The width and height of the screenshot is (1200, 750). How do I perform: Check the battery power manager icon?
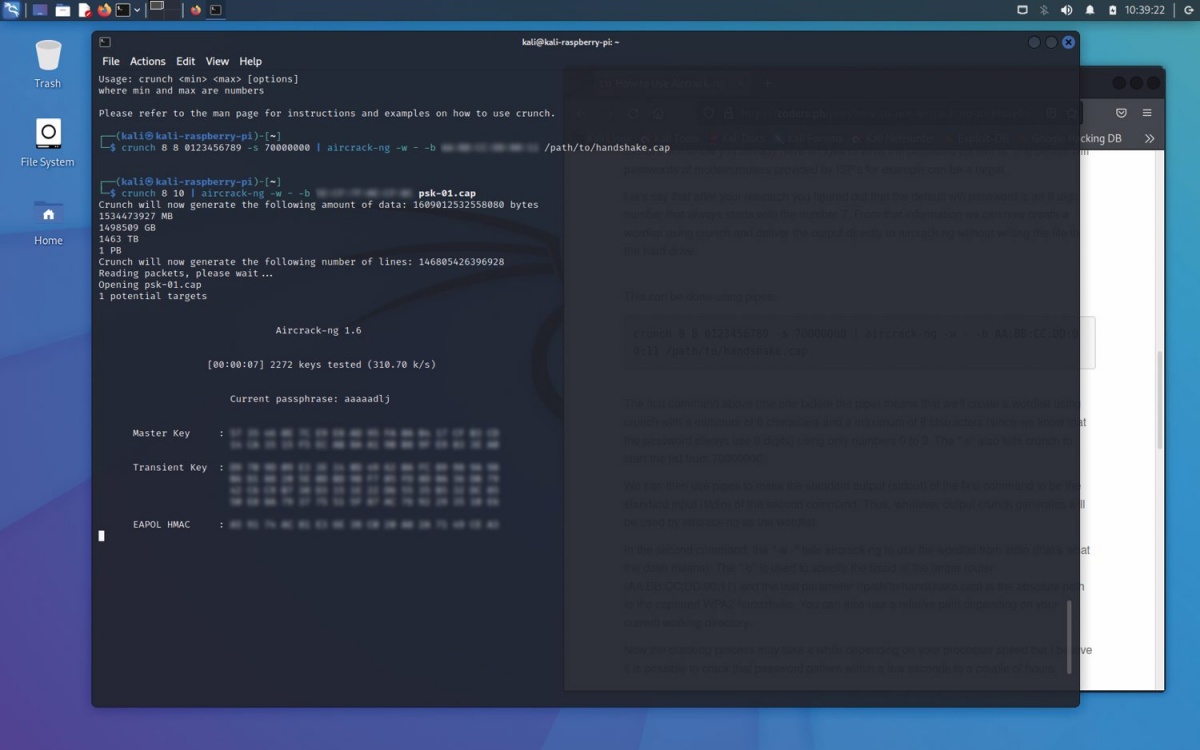1112,10
